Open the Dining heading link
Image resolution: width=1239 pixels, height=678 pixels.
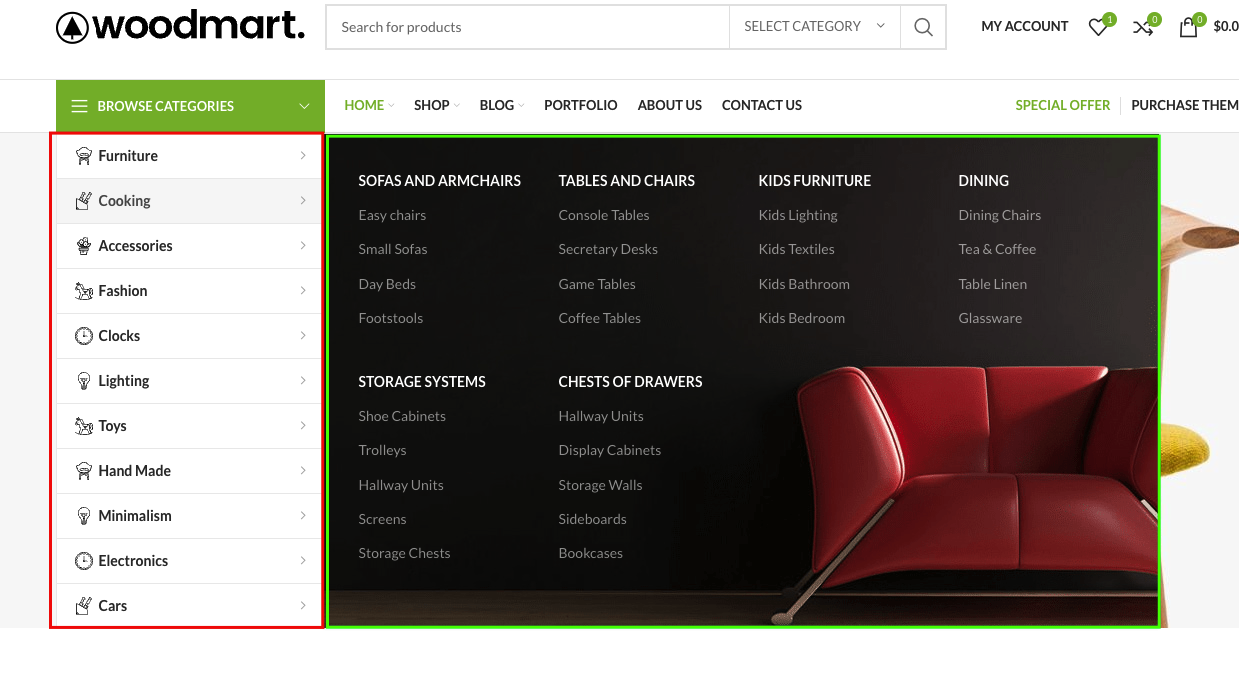click(984, 181)
